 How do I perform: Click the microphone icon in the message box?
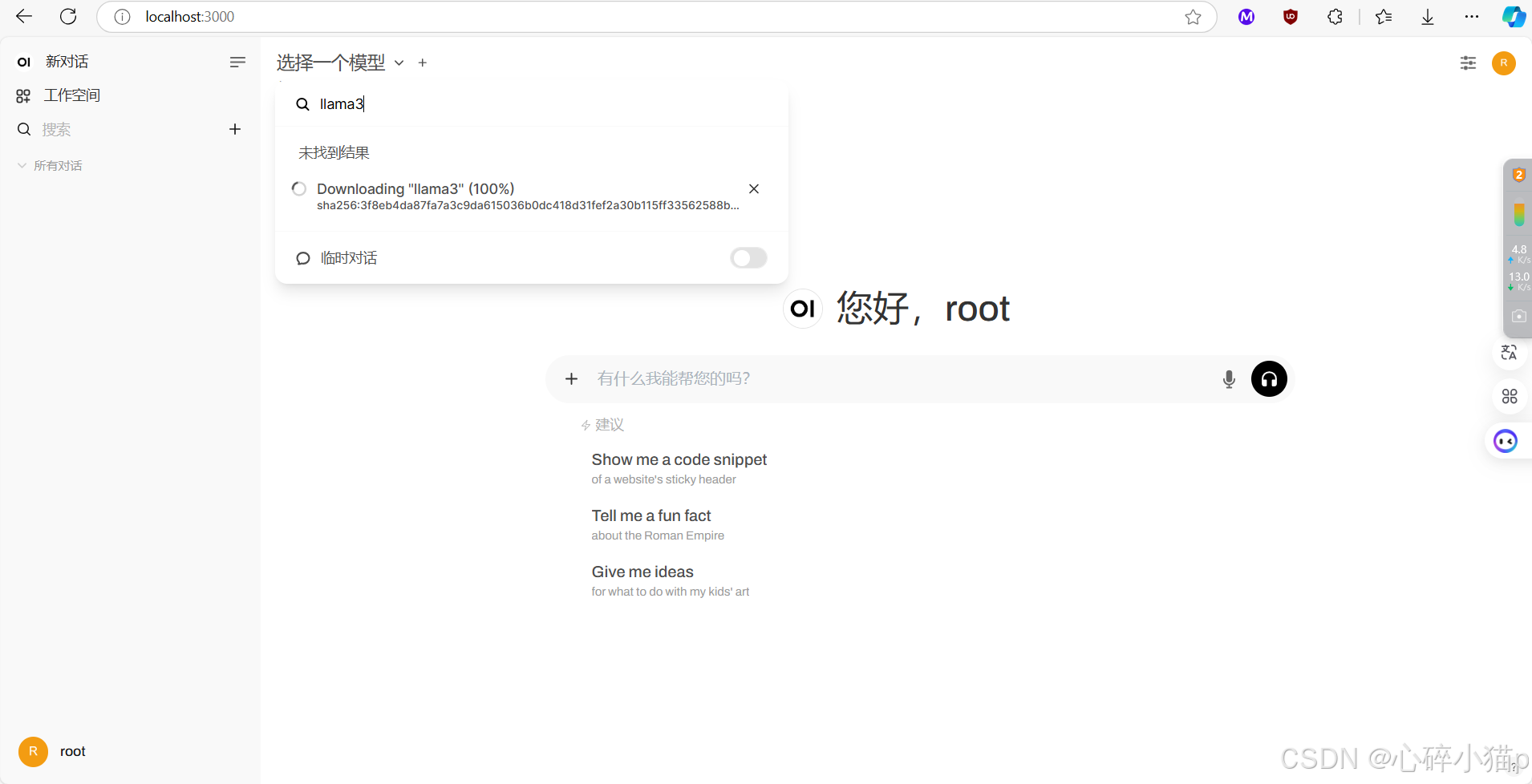1228,378
